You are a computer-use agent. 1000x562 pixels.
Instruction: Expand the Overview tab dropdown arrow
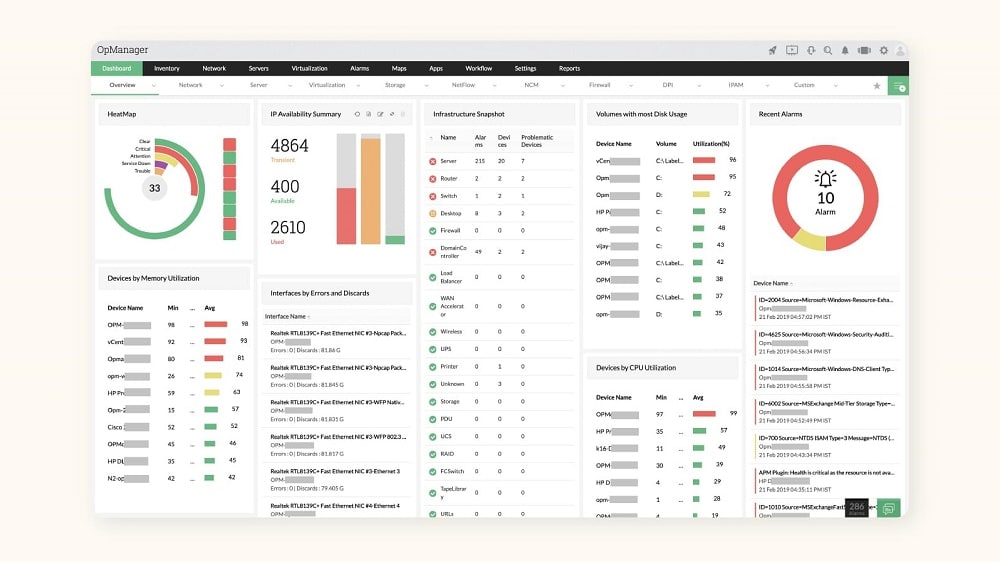(x=154, y=85)
